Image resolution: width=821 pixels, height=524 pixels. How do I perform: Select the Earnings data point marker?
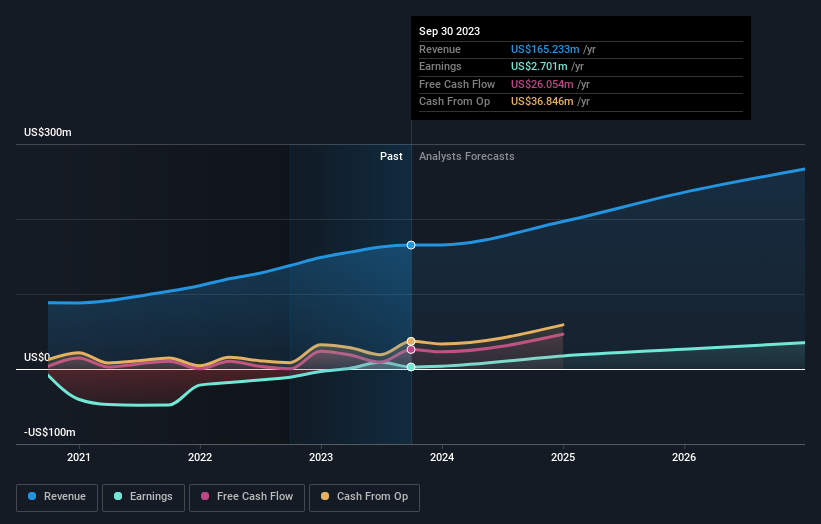pos(411,367)
